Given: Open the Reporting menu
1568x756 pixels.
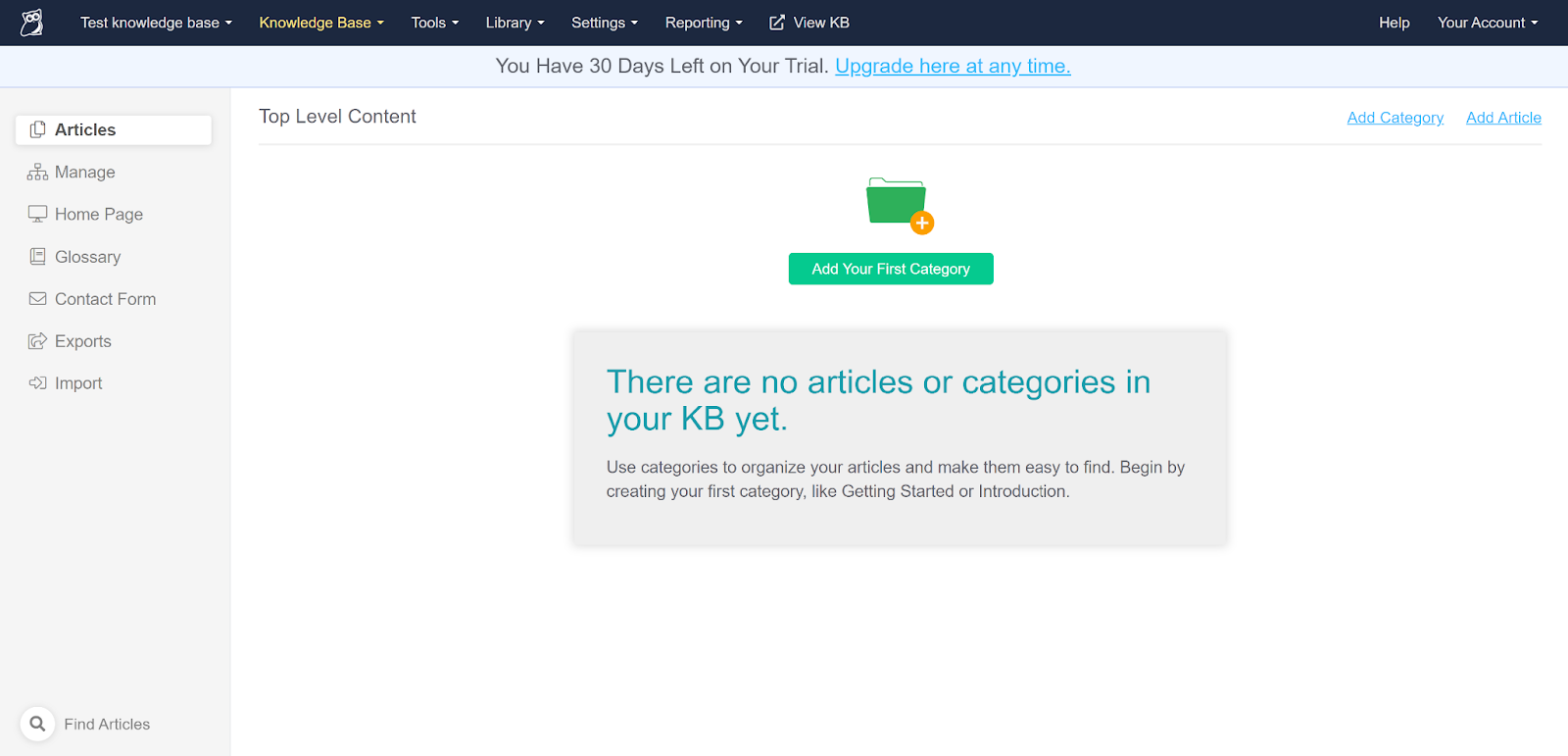Looking at the screenshot, I should 703,23.
